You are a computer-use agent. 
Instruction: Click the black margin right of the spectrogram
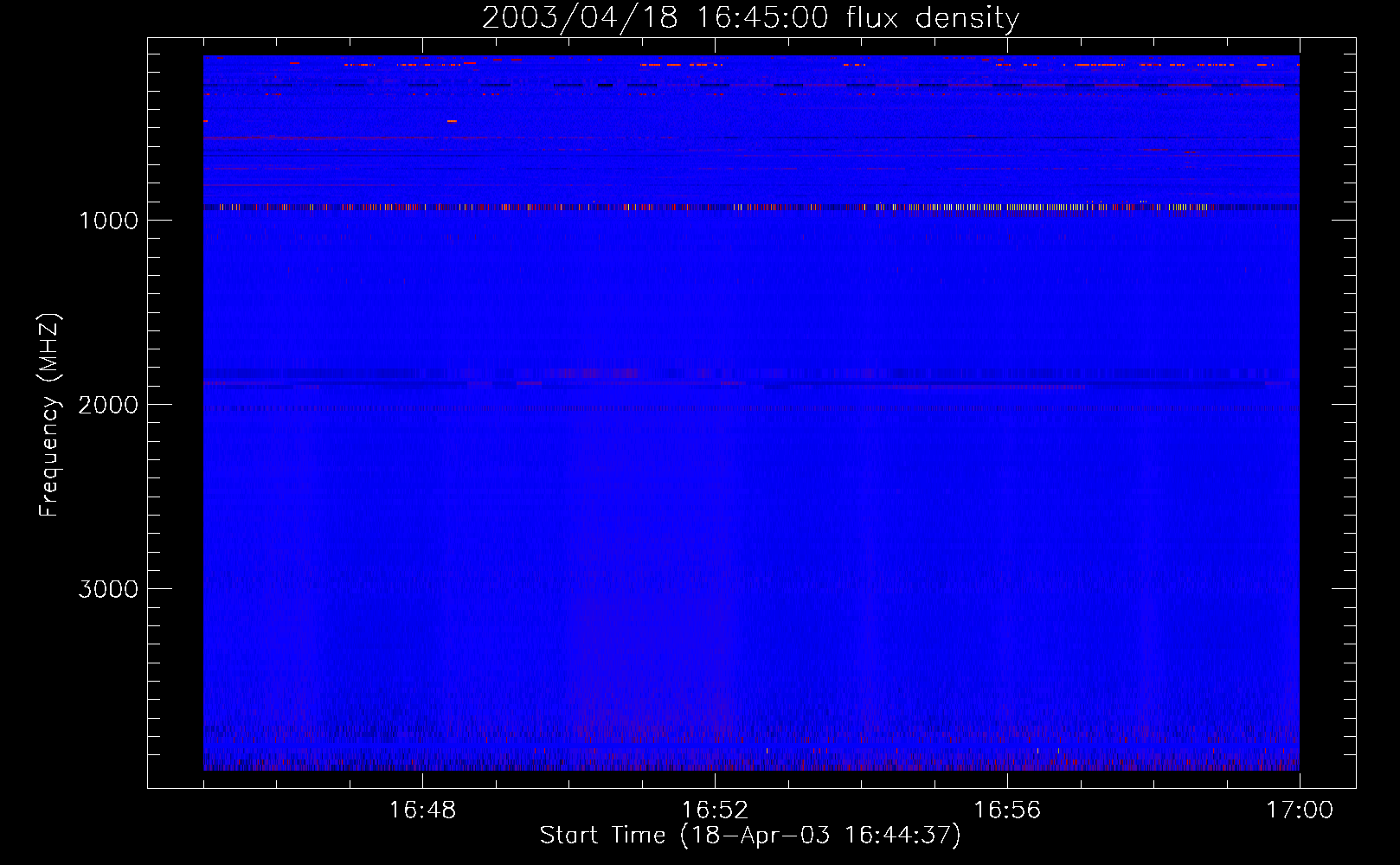tap(1327, 415)
